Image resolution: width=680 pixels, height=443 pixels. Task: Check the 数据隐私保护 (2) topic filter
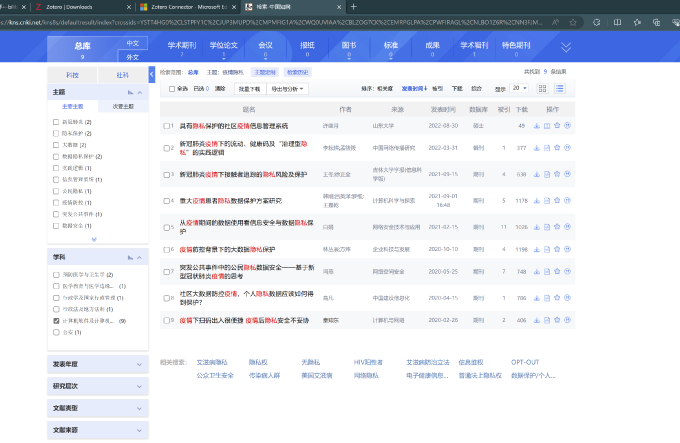click(56, 156)
